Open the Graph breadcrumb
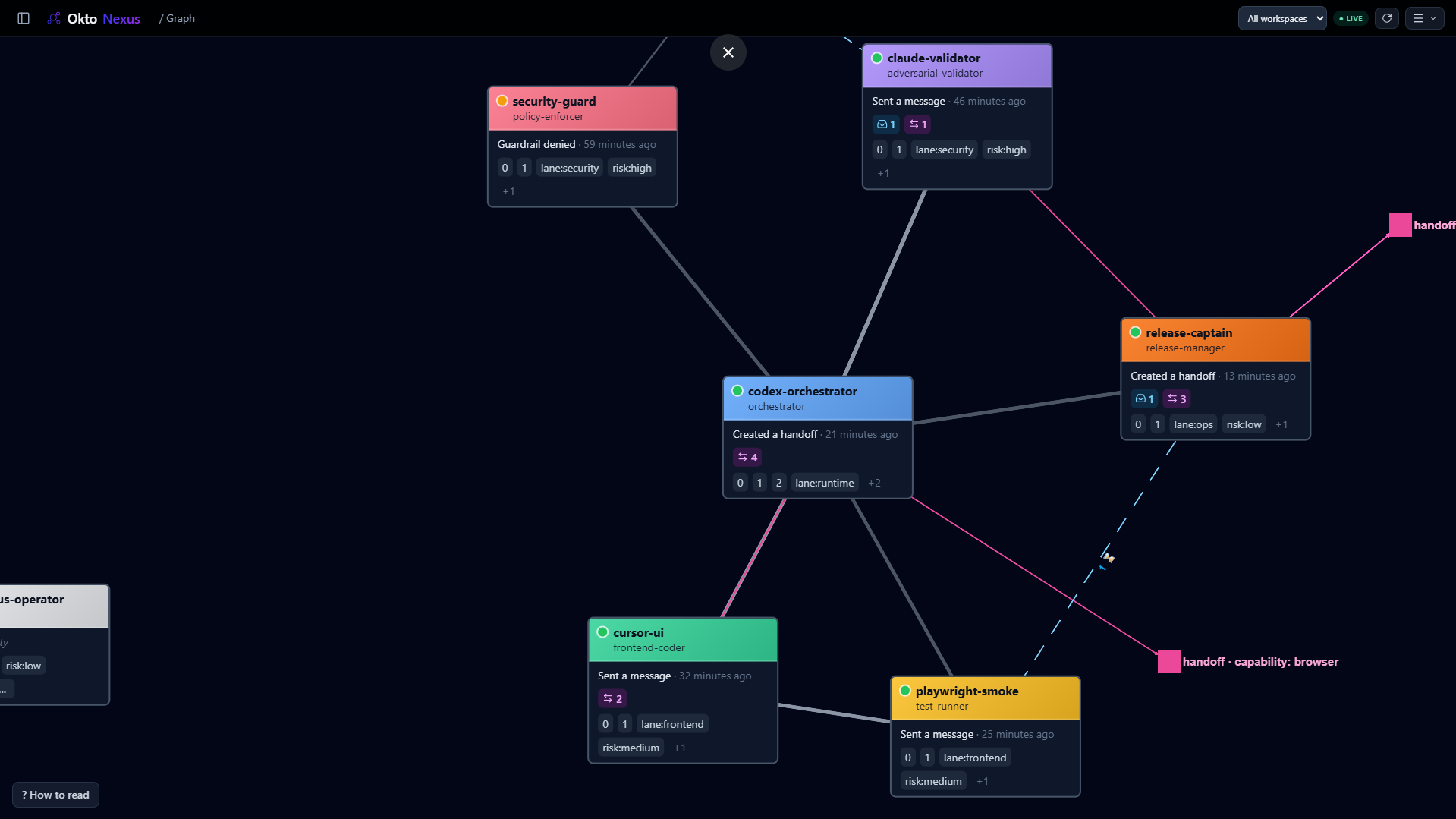This screenshot has height=819, width=1456. (181, 18)
